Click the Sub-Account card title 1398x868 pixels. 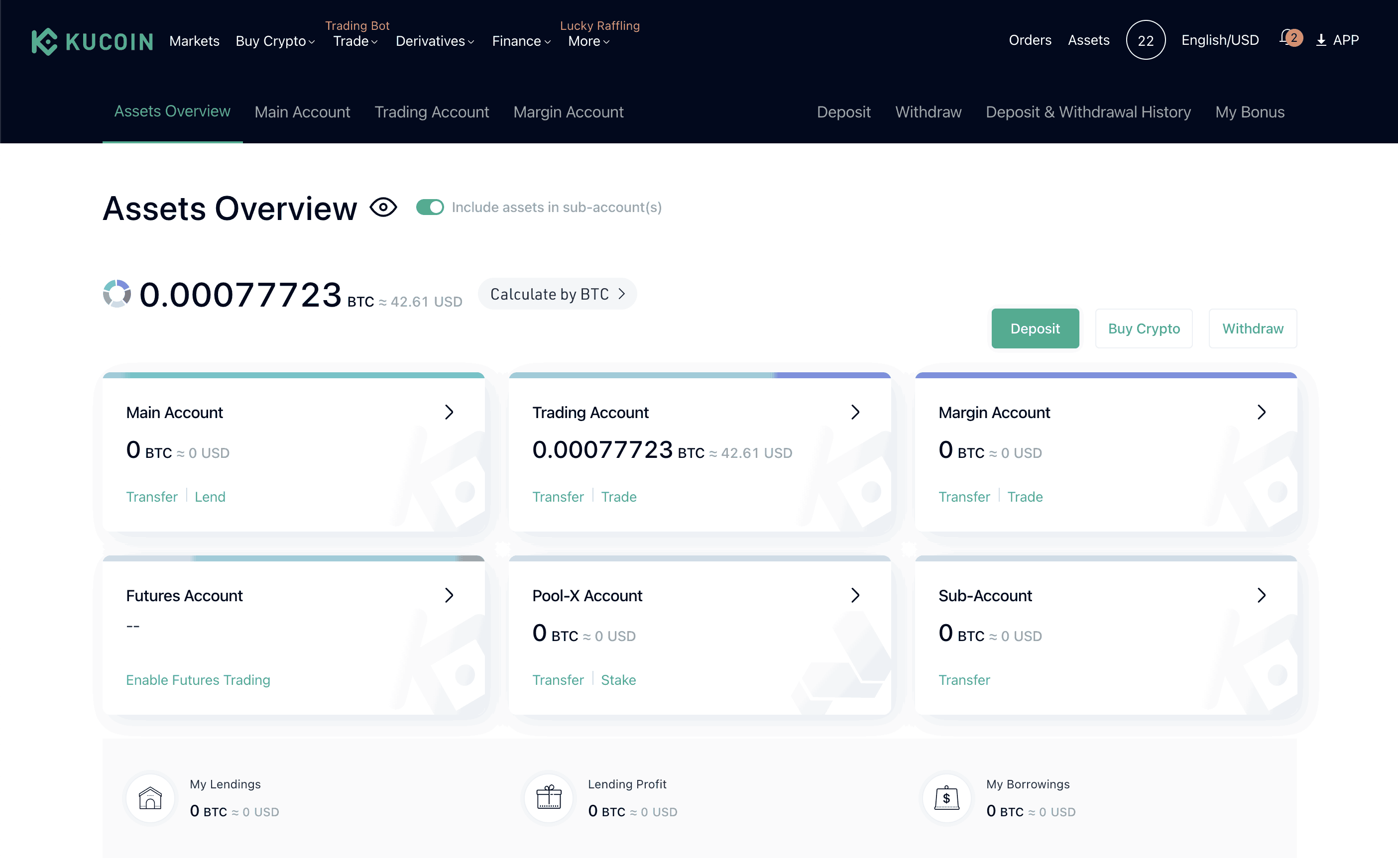click(985, 595)
